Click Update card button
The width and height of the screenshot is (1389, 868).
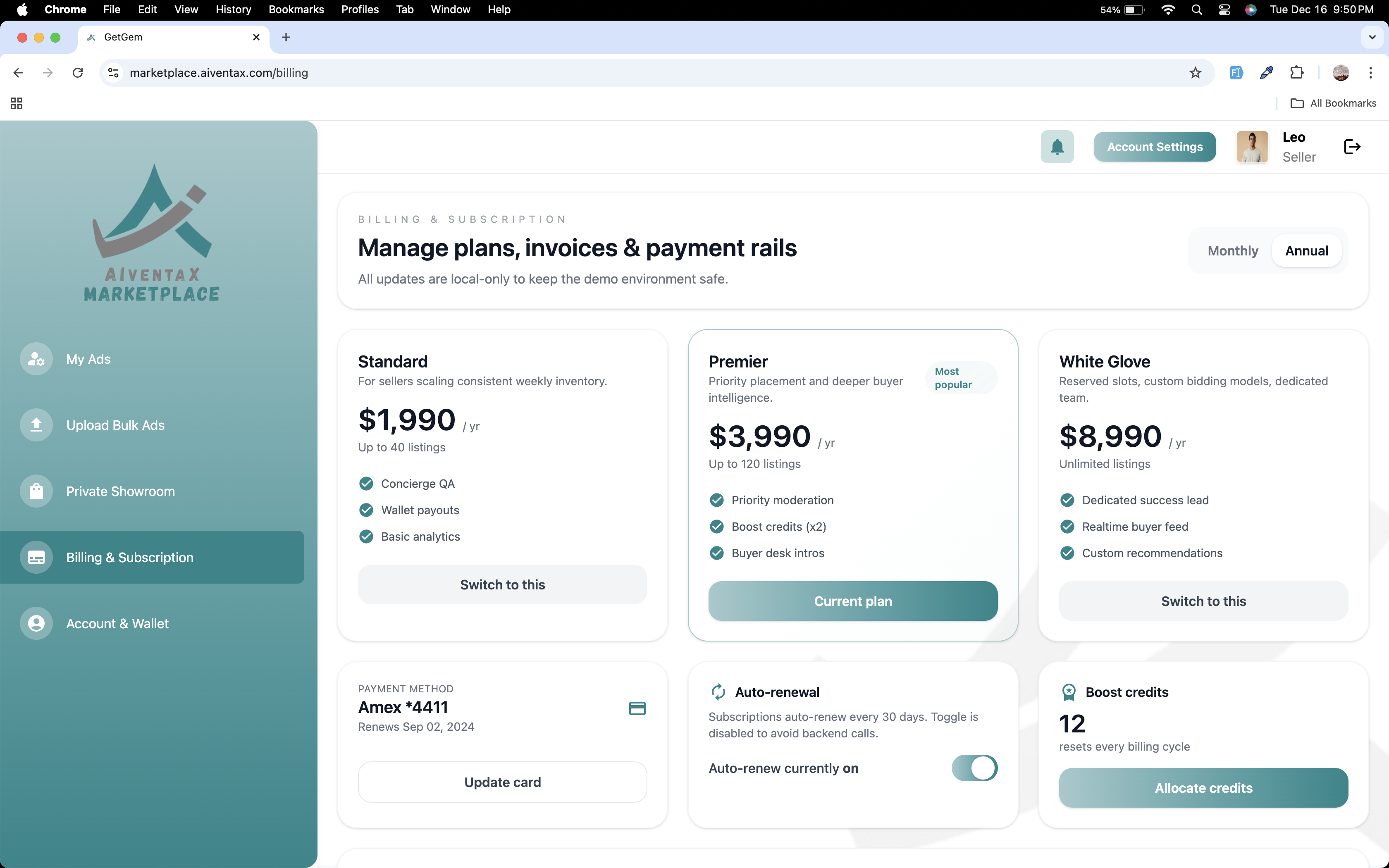(502, 782)
